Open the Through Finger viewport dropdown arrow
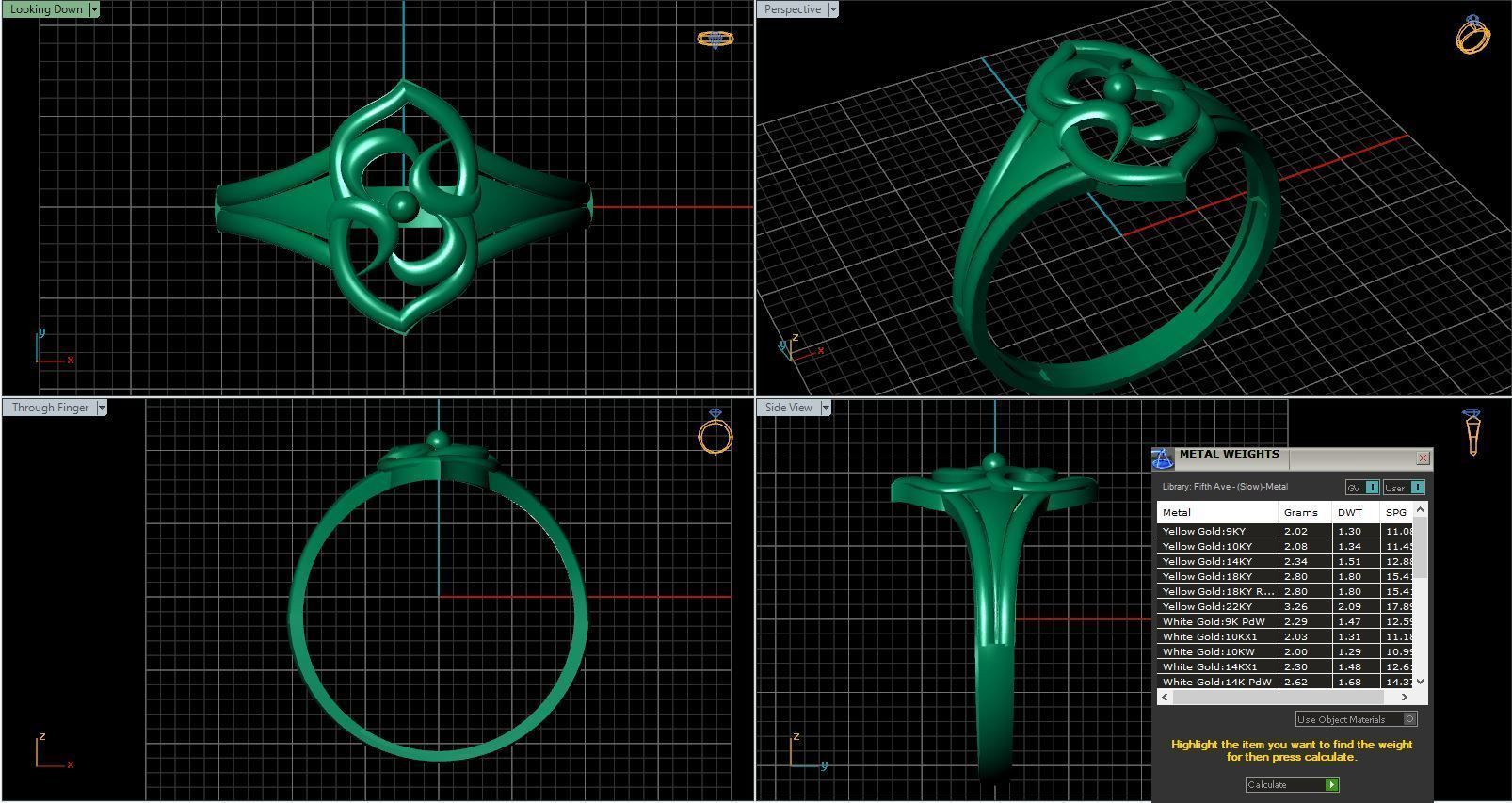 [102, 408]
